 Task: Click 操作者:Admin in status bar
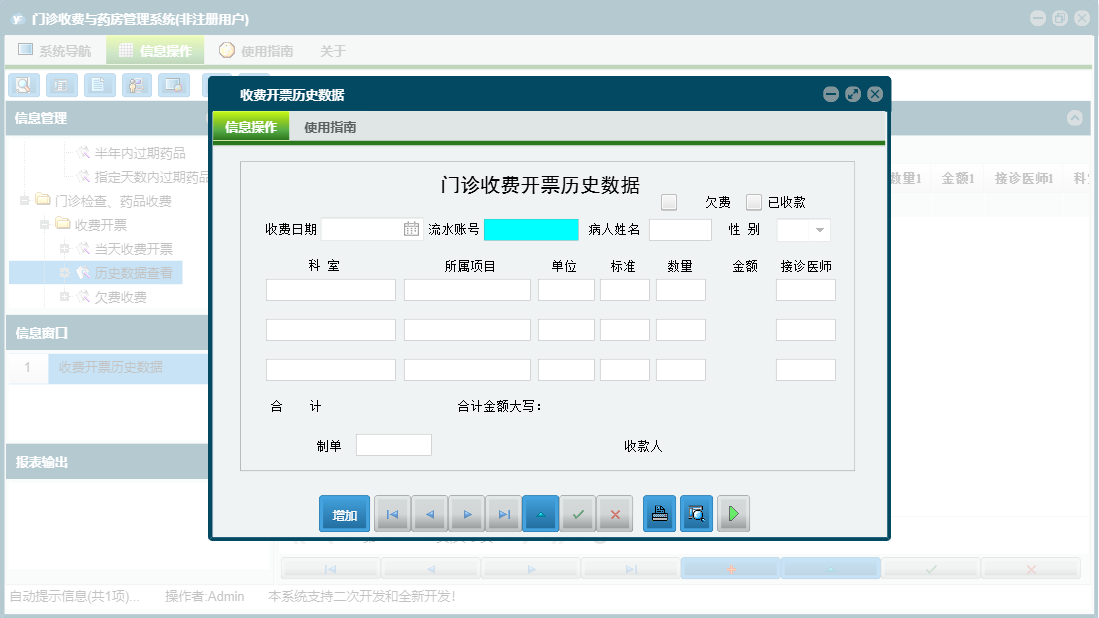tap(205, 596)
